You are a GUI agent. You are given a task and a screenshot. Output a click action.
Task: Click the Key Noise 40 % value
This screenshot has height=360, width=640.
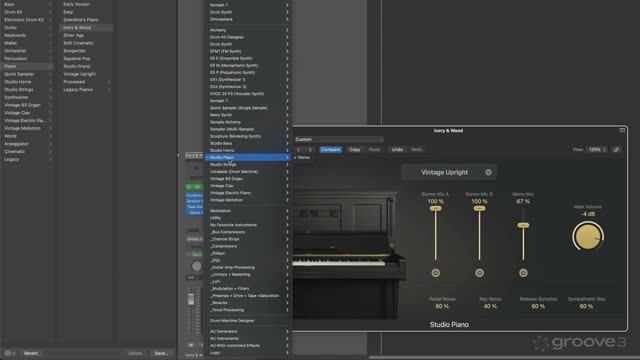[x=490, y=306]
